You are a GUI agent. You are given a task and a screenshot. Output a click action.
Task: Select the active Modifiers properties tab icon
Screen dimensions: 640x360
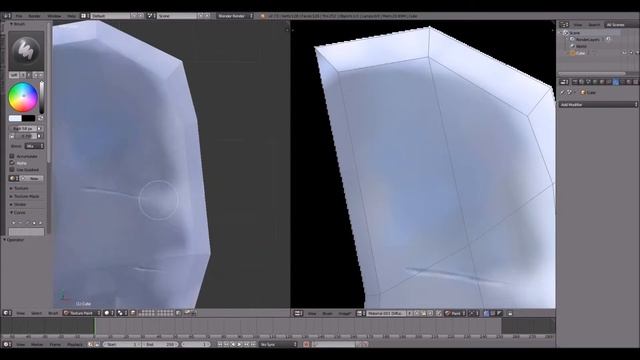[x=616, y=82]
